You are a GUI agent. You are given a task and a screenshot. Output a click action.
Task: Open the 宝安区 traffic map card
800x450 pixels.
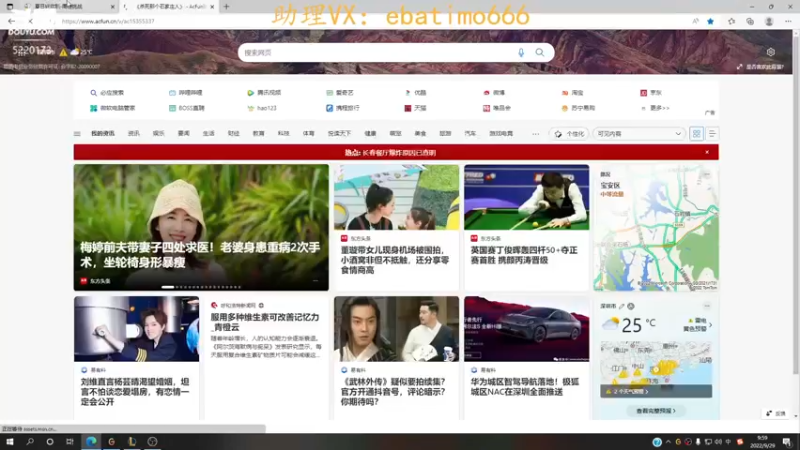point(656,228)
